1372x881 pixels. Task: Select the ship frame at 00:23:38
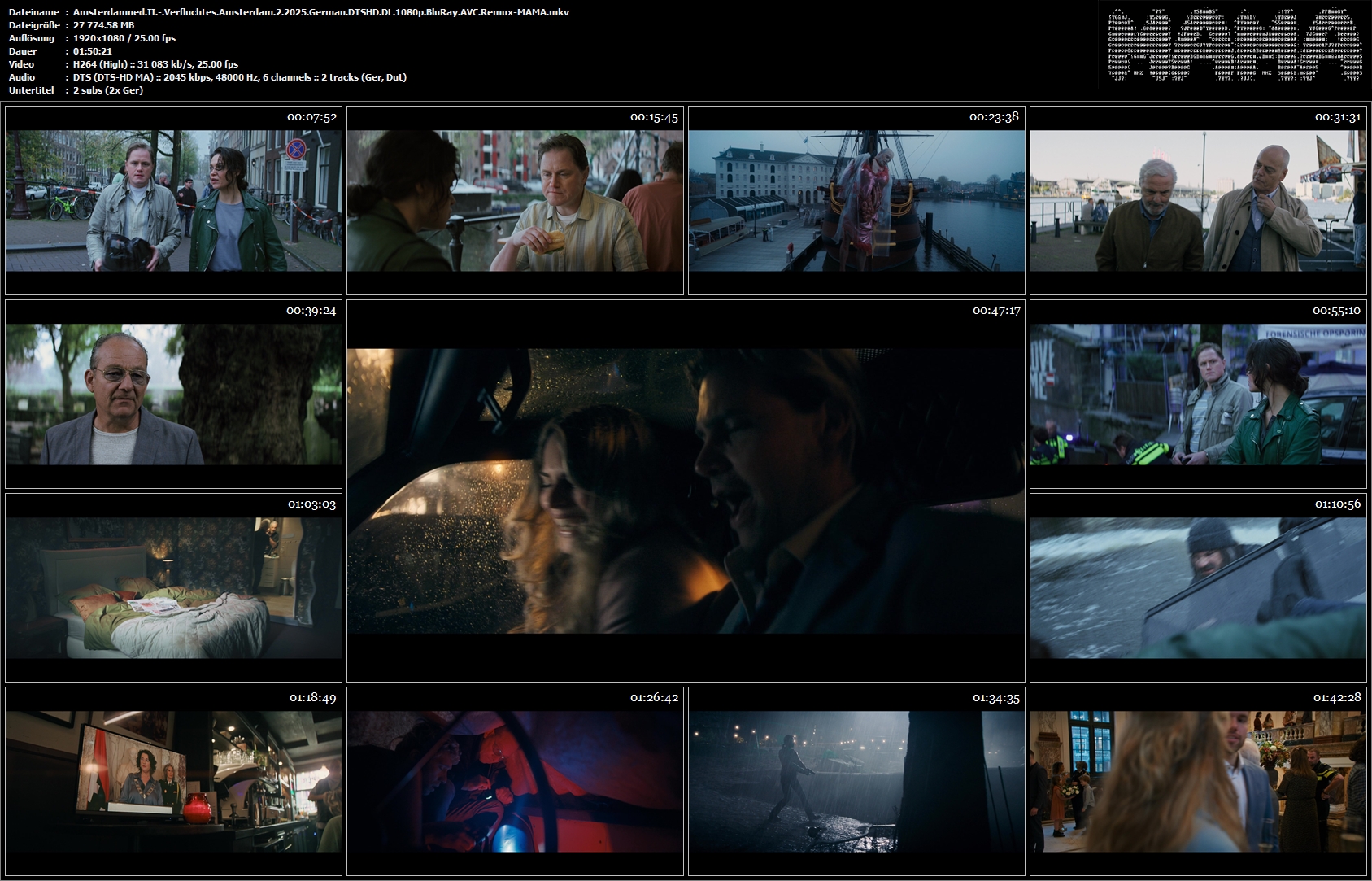(x=856, y=200)
